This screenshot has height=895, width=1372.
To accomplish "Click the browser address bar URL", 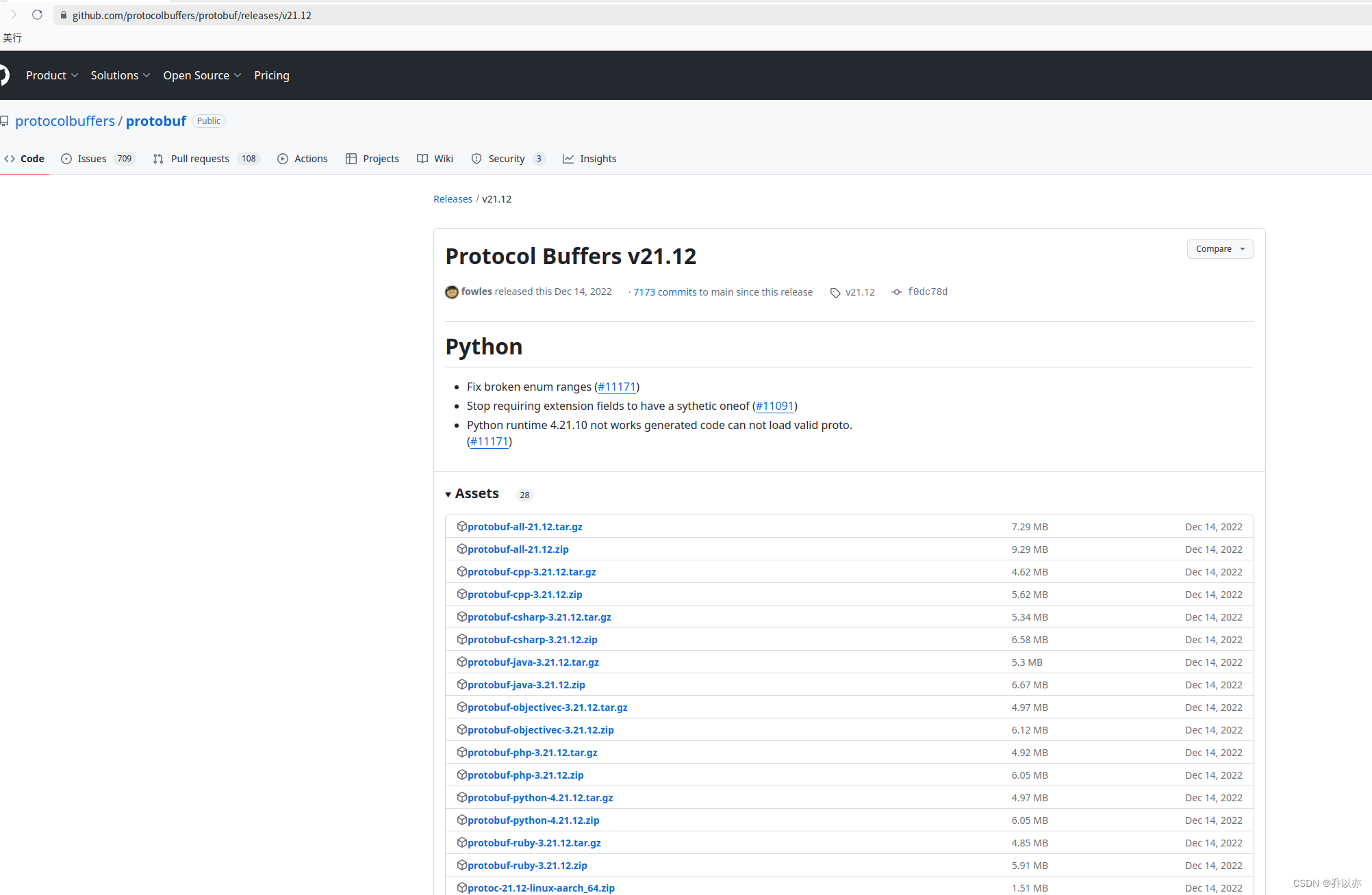I will (192, 15).
